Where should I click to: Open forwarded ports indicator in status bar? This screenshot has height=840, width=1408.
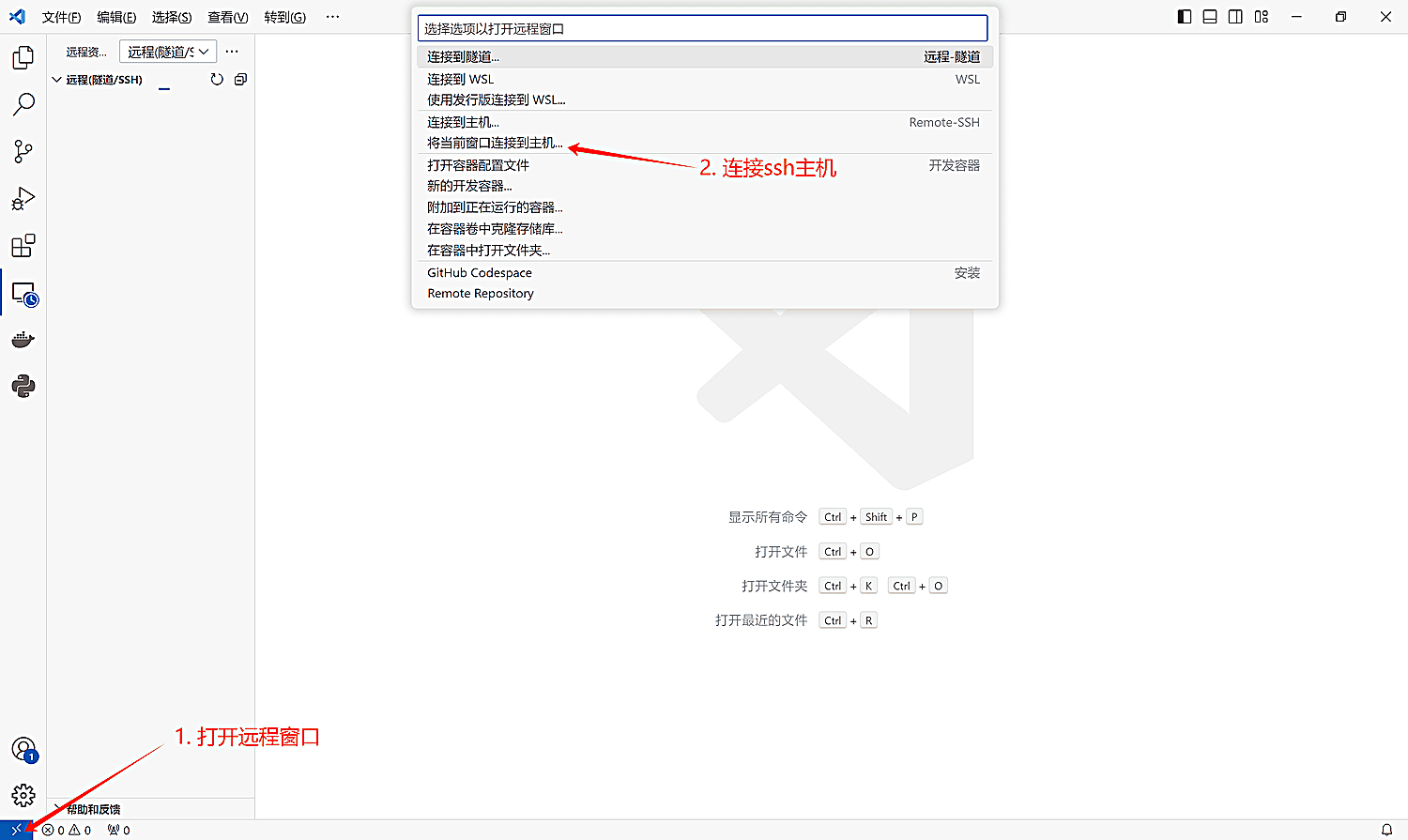click(118, 830)
